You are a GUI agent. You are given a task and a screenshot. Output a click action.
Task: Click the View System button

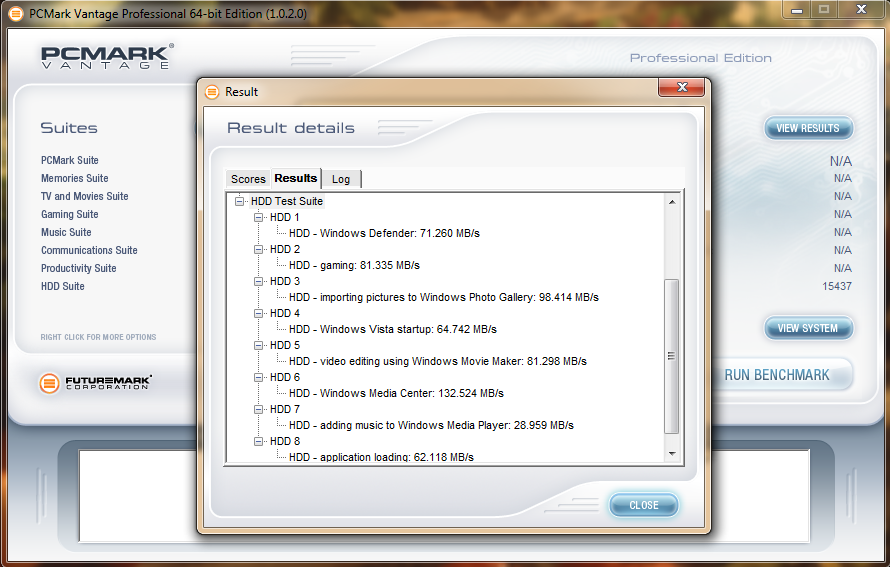click(808, 328)
